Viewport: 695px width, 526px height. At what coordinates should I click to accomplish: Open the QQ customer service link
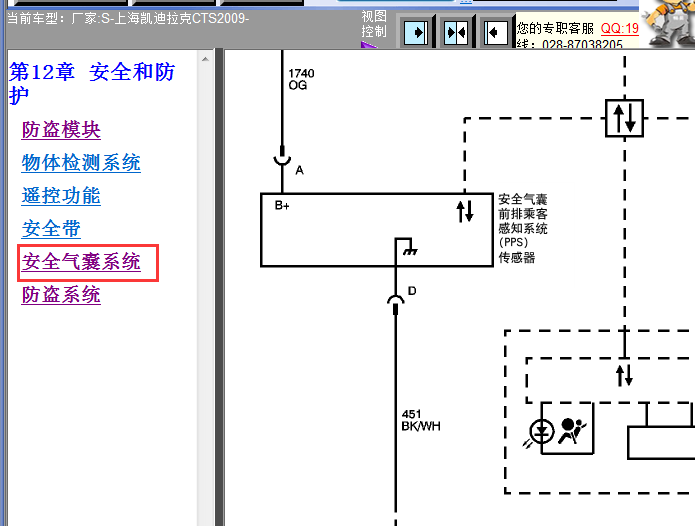click(619, 28)
